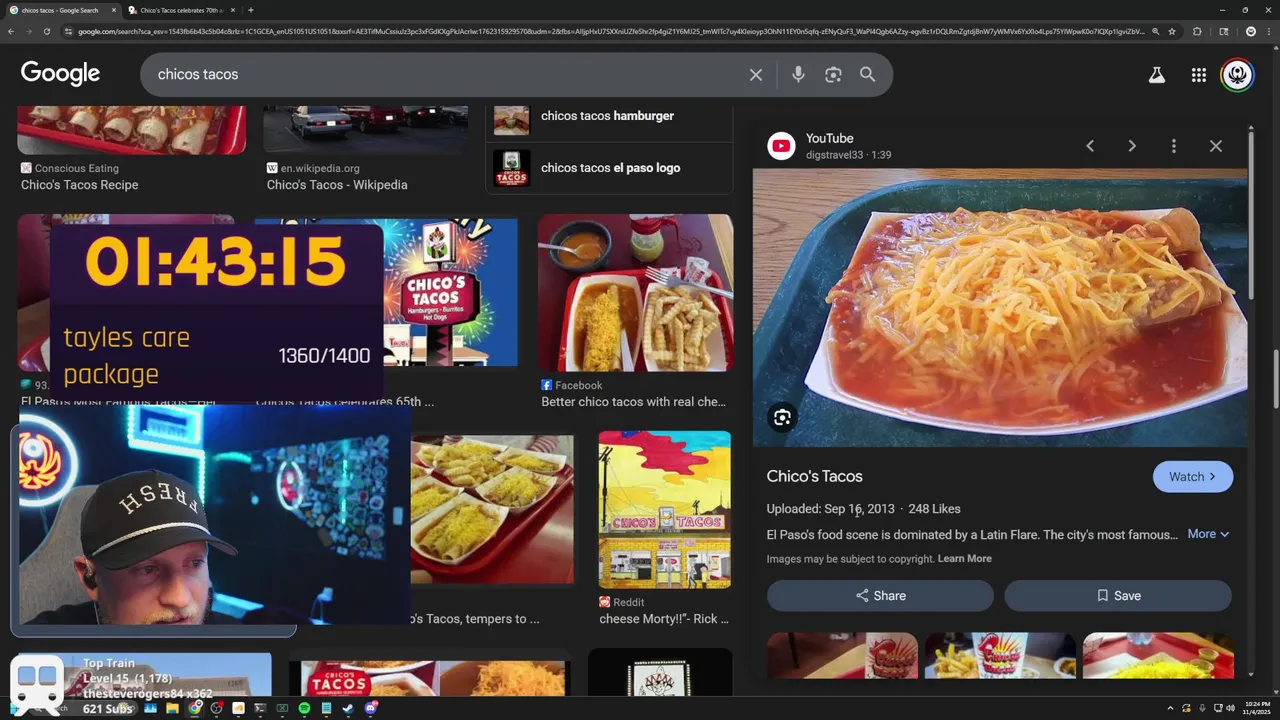Click the Better chico tacos with real che... caption
Screen dimensions: 1280x720
click(x=633, y=402)
